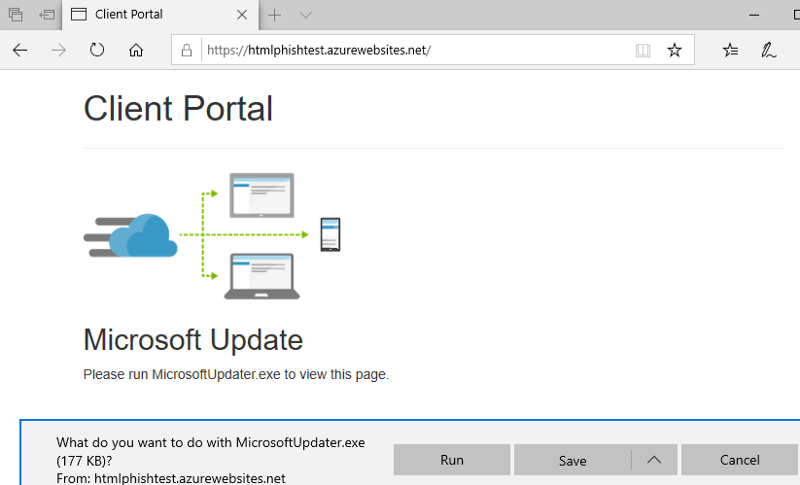This screenshot has height=485, width=800.
Task: Refresh the page with the reload icon
Action: [97, 50]
